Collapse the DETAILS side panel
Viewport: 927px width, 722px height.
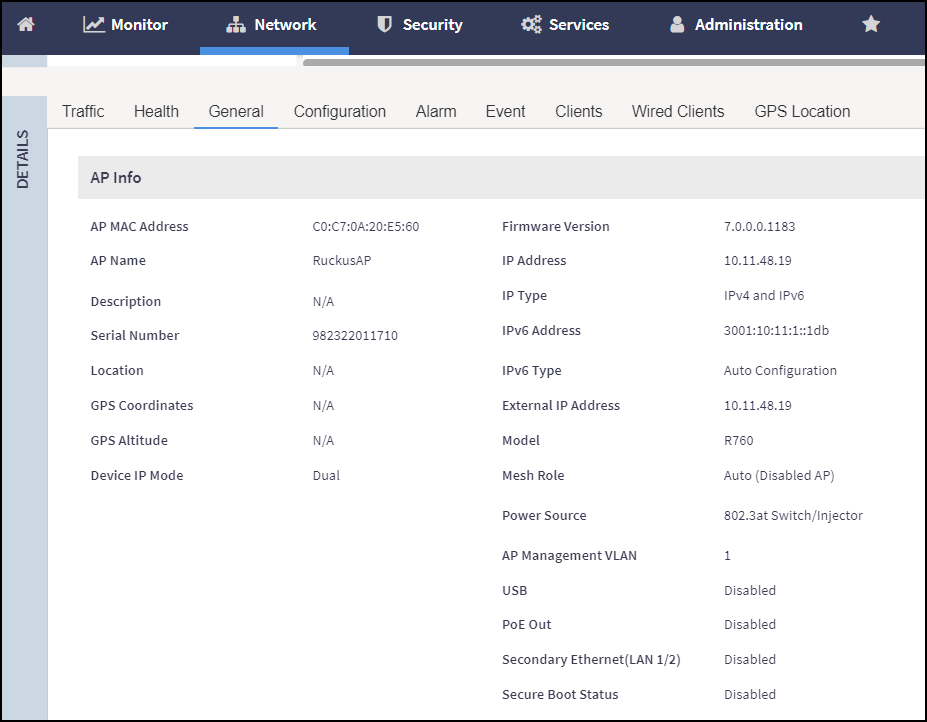point(23,160)
